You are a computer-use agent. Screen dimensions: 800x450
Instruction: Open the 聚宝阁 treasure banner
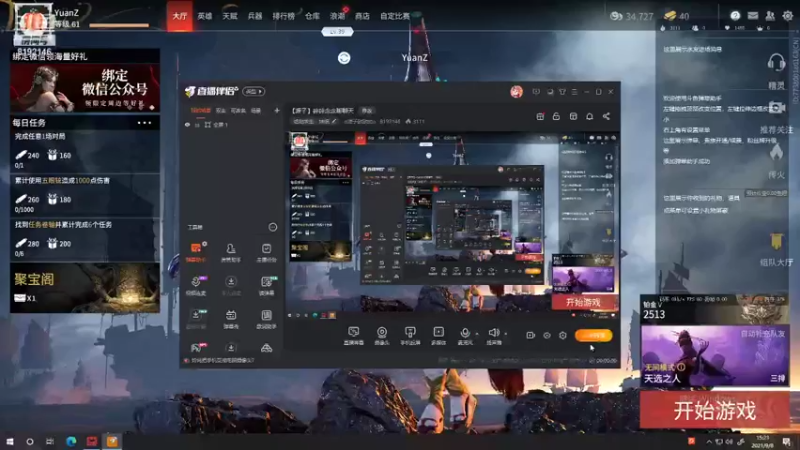tap(85, 288)
